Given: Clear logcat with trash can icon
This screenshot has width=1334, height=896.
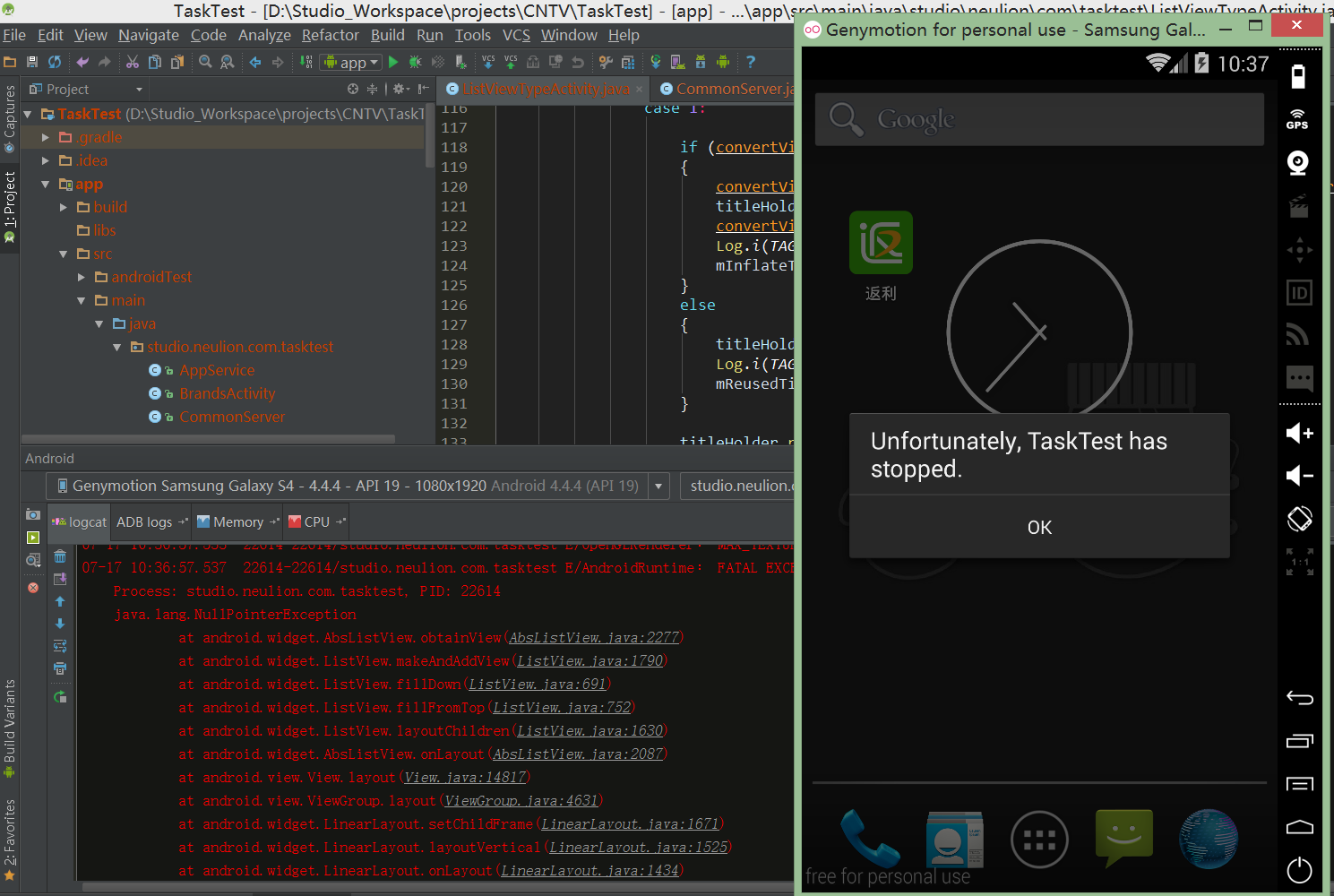Looking at the screenshot, I should tap(60, 556).
